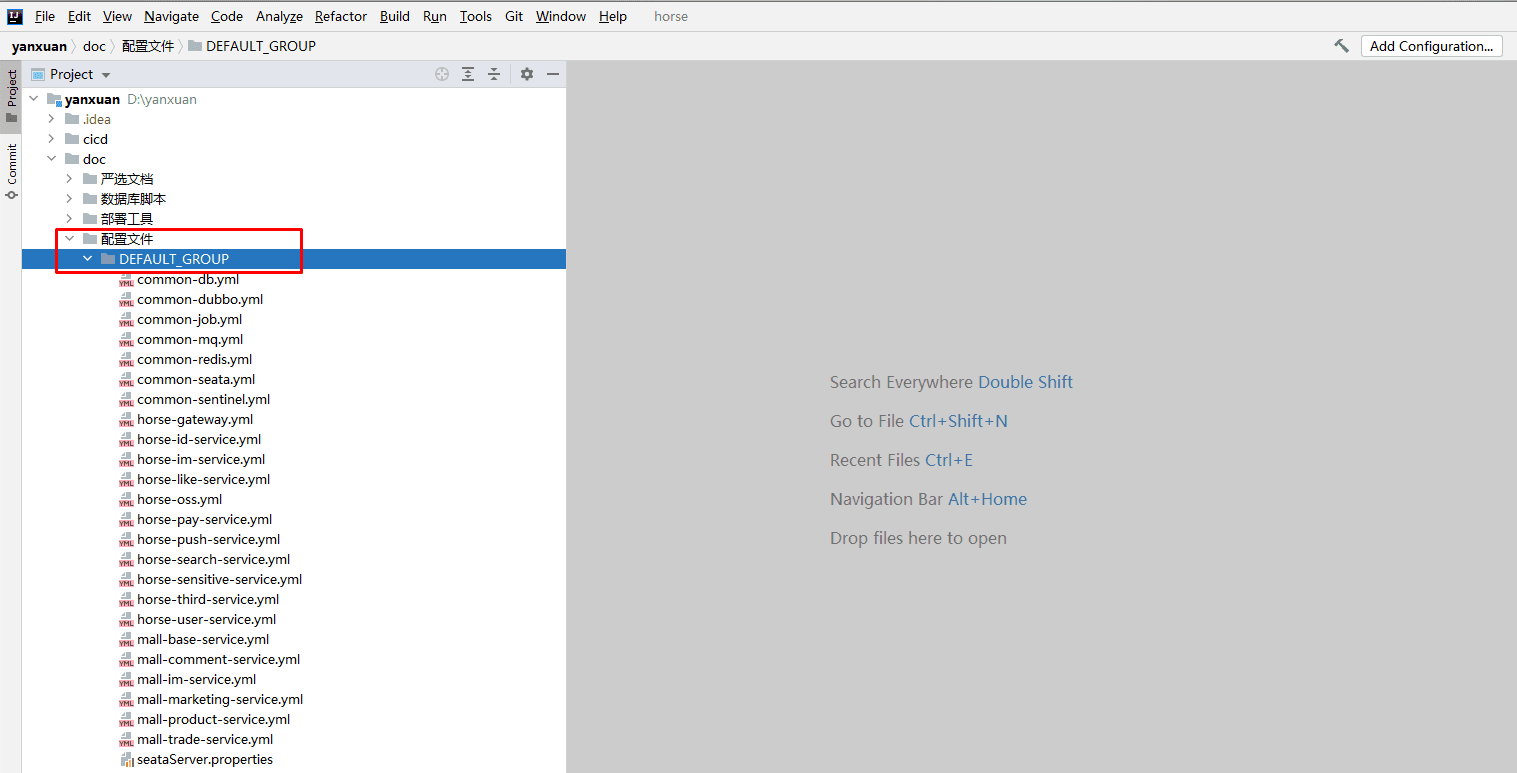The image size is (1517, 773).
Task: Click the yml icon beside horse-oss.yml
Action: pyautogui.click(x=126, y=500)
